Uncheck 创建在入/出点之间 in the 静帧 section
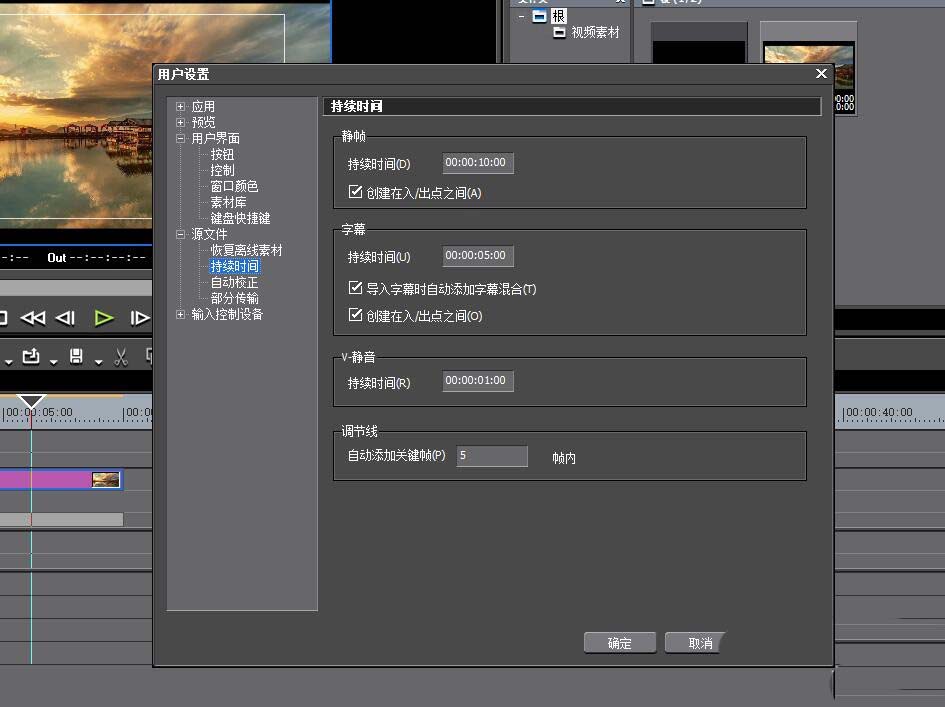The height and width of the screenshot is (707, 945). point(354,190)
